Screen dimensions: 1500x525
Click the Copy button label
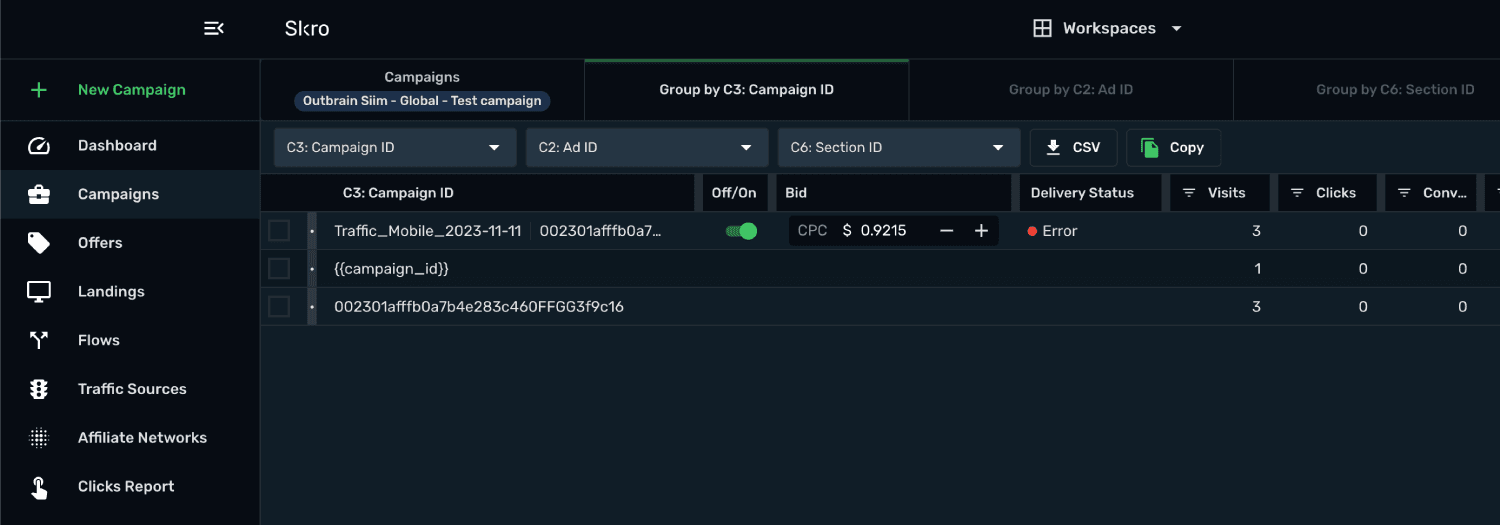pyautogui.click(x=1187, y=147)
